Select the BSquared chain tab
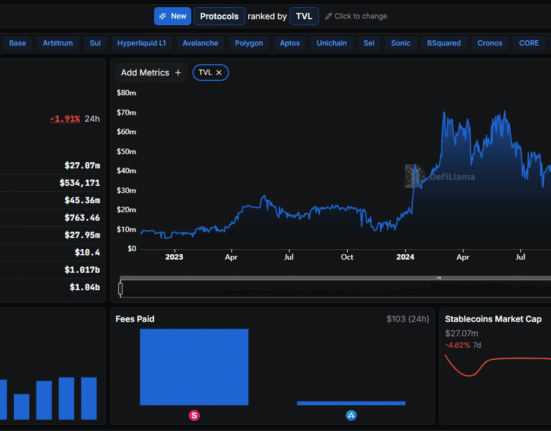This screenshot has width=551, height=431. pos(443,43)
